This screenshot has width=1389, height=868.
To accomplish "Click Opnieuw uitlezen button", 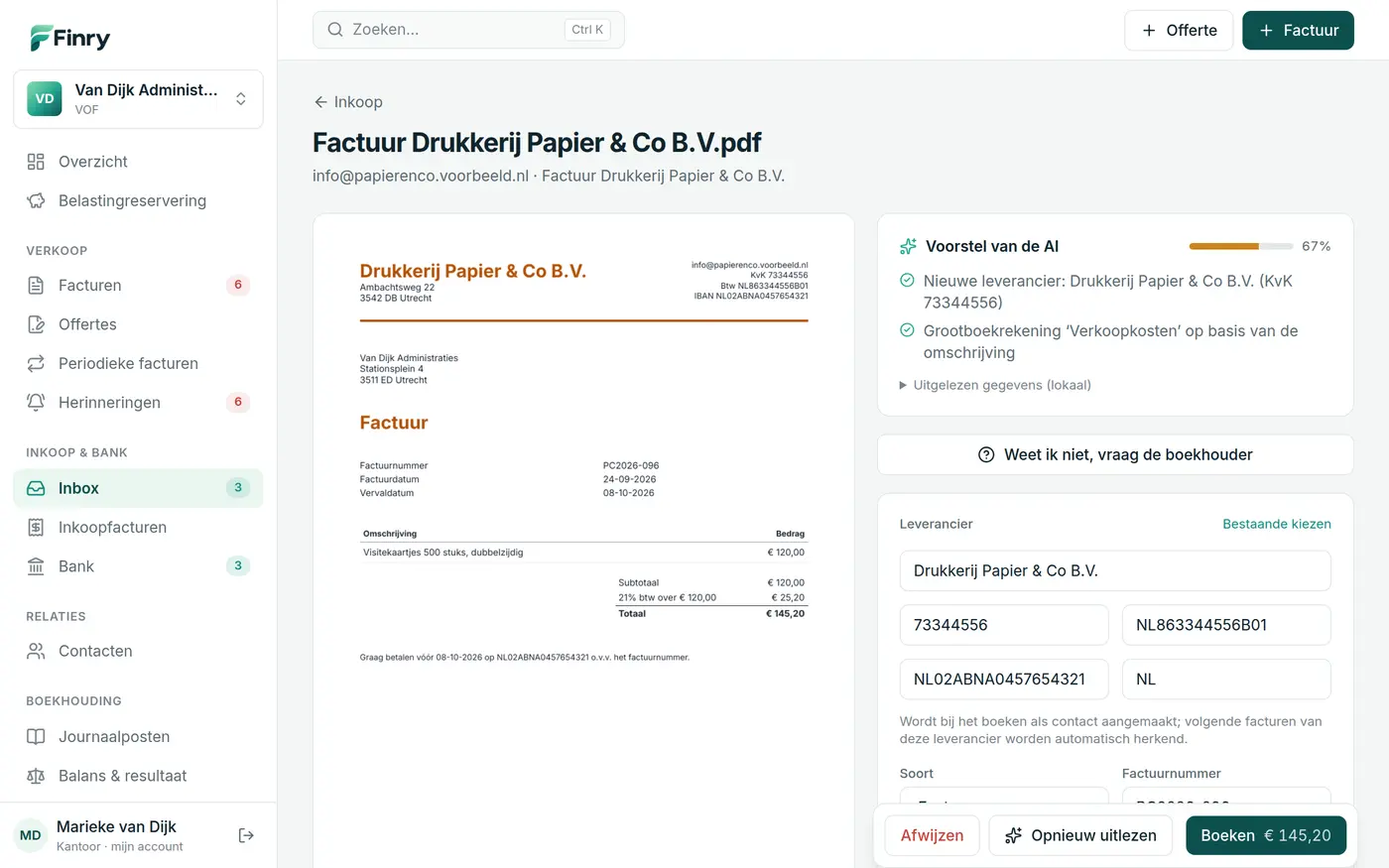I will click(1080, 835).
